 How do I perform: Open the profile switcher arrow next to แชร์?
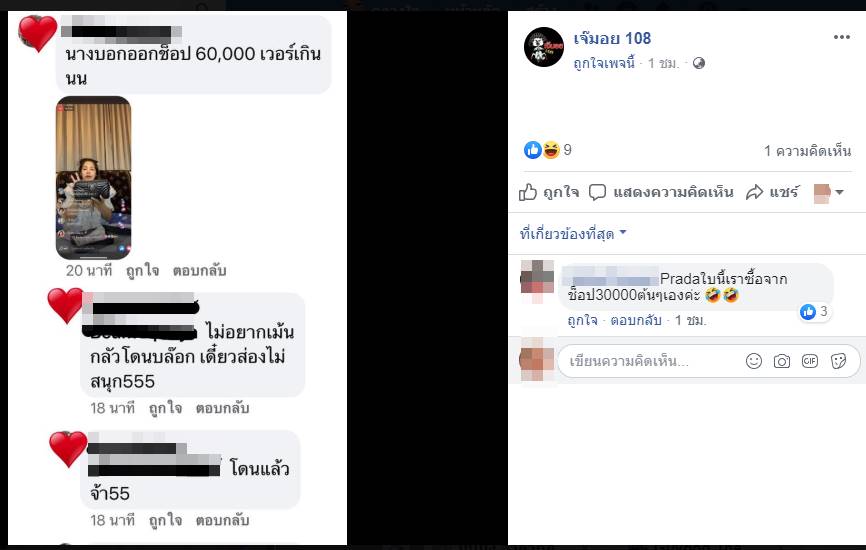[829, 192]
